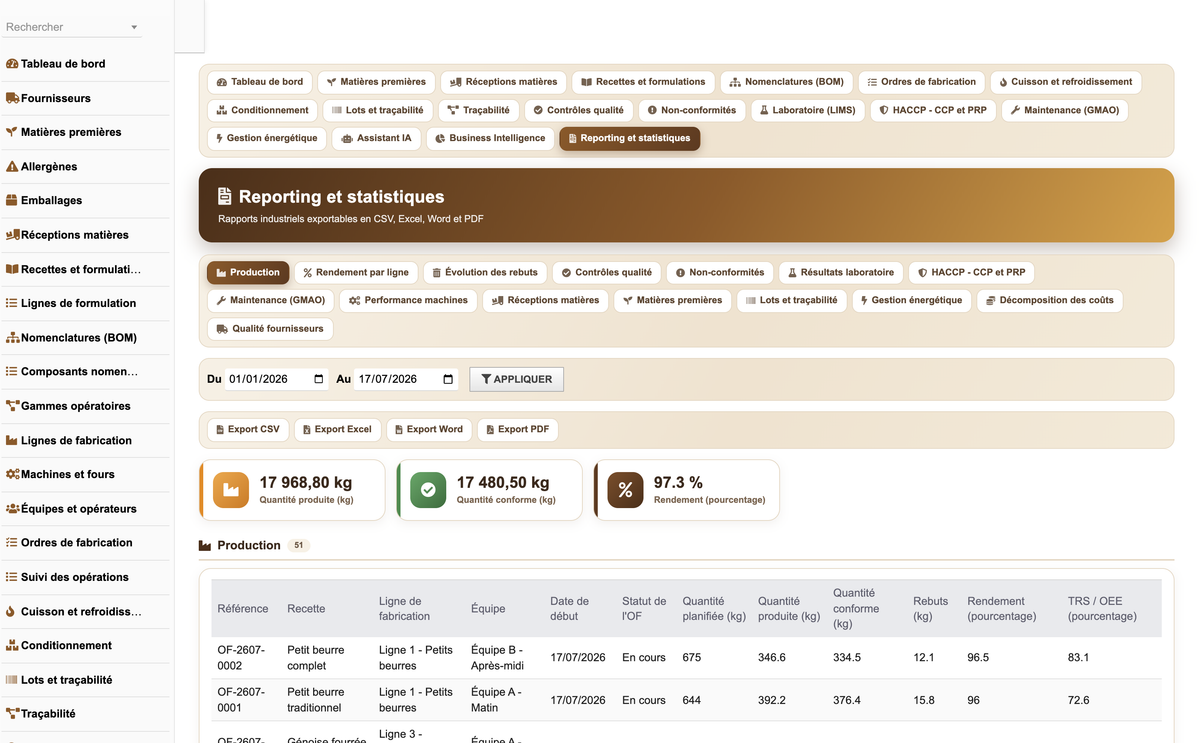This screenshot has width=1200, height=743.
Task: Go to Cuisson et refroidissement top tab
Action: 1065,82
